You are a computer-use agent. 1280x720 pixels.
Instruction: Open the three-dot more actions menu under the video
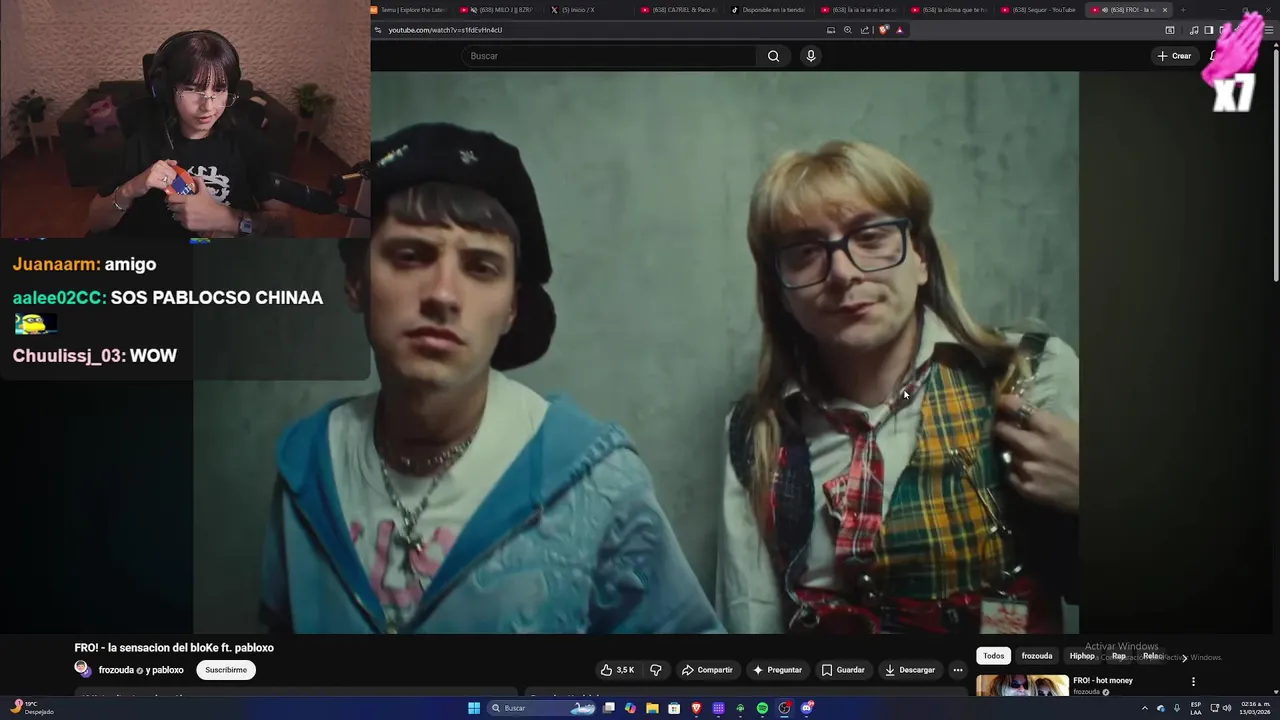(x=958, y=670)
